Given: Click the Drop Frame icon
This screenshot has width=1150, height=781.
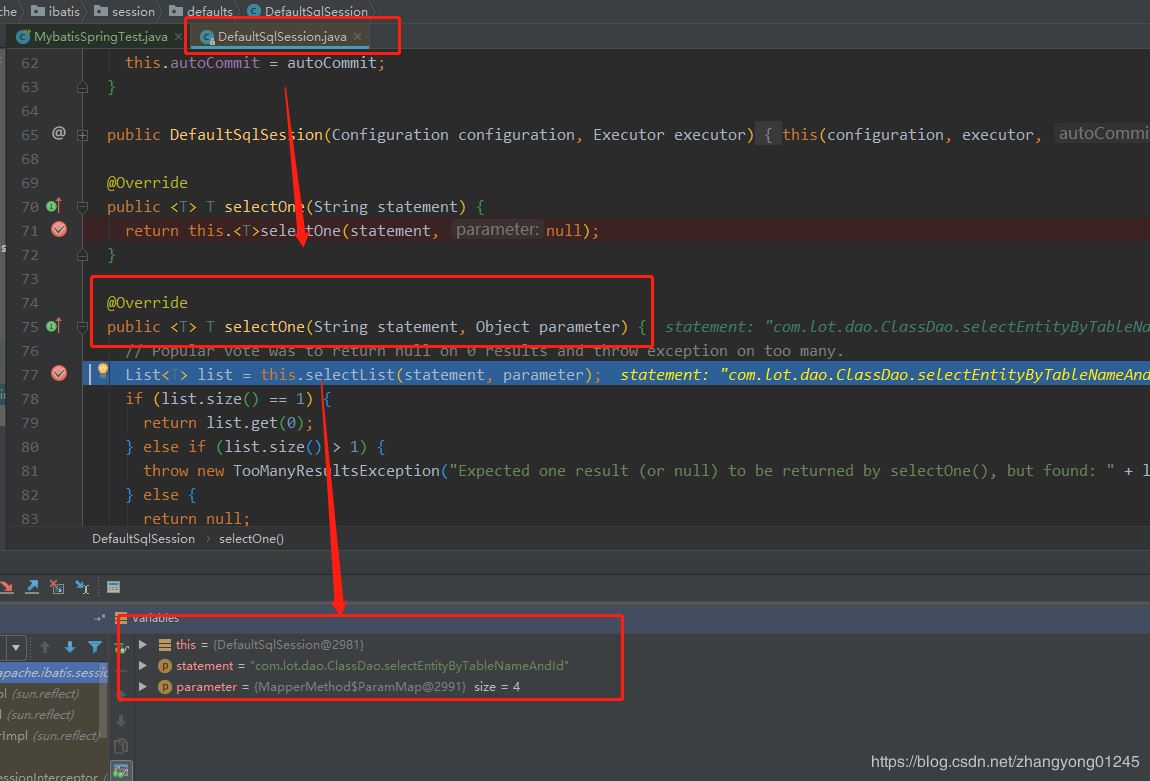Looking at the screenshot, I should (x=57, y=587).
